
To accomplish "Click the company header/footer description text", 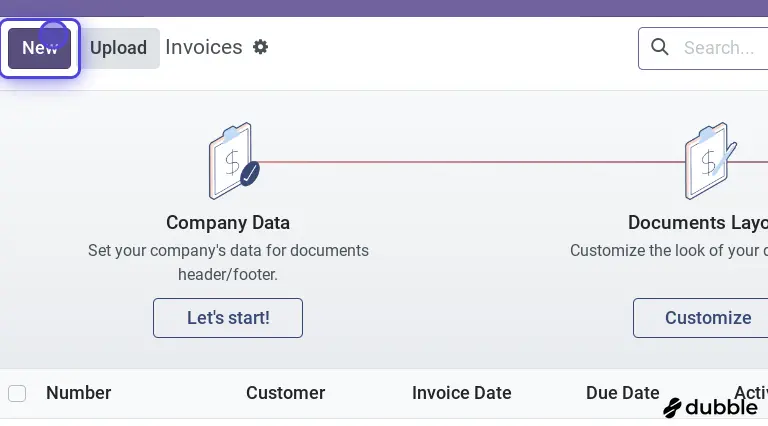I will (x=228, y=262).
